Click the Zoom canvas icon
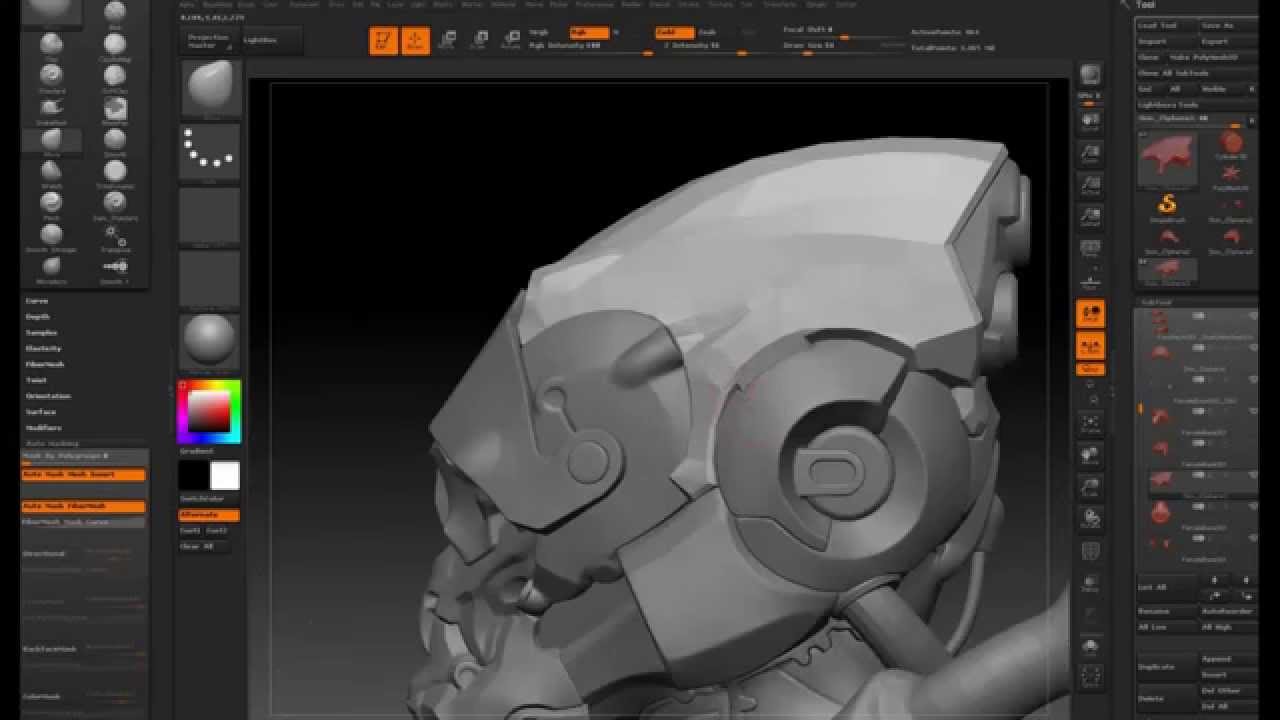 1090,153
